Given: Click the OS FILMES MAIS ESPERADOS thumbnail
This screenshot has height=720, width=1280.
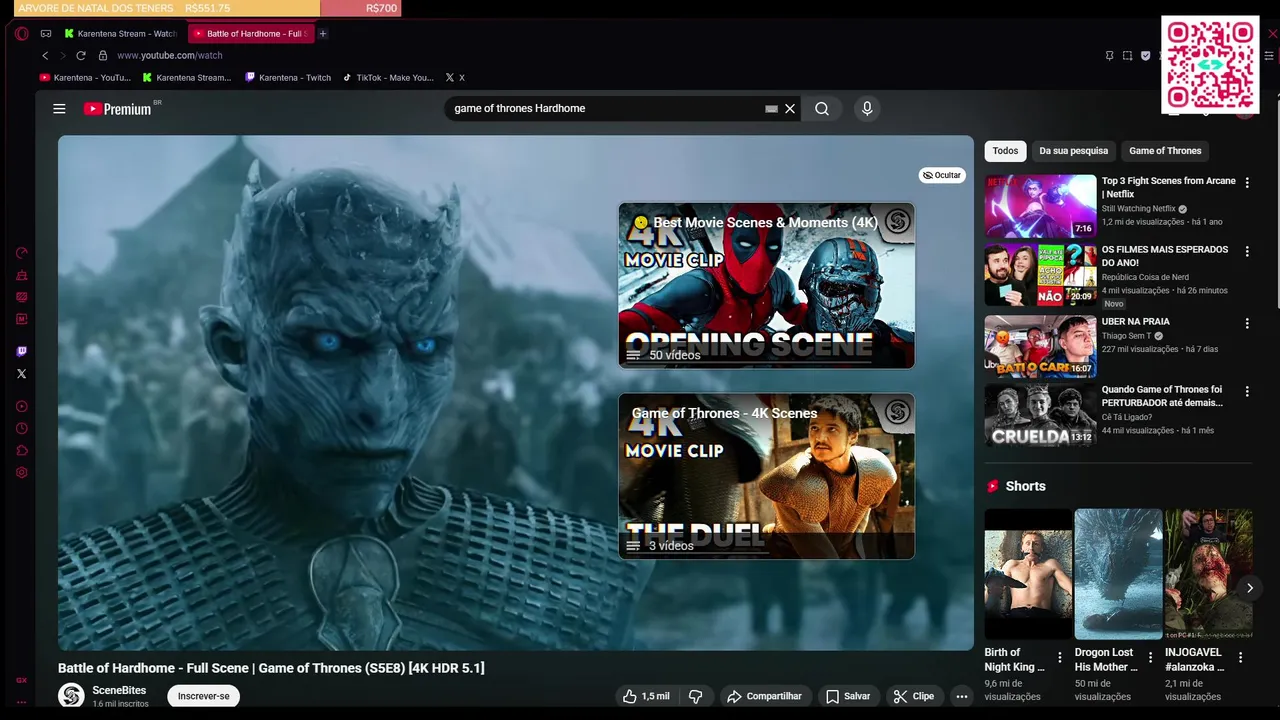Looking at the screenshot, I should 1040,275.
